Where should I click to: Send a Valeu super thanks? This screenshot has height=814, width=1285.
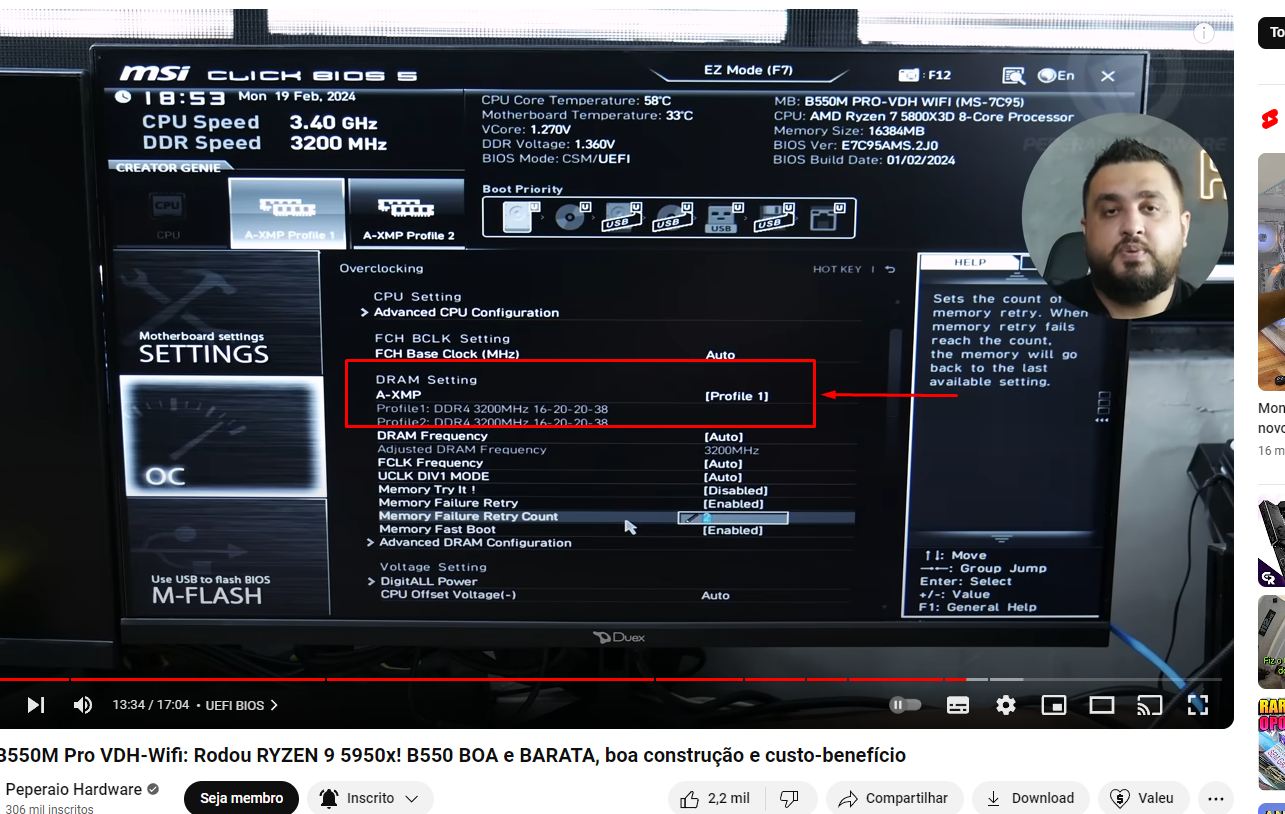pos(1143,798)
